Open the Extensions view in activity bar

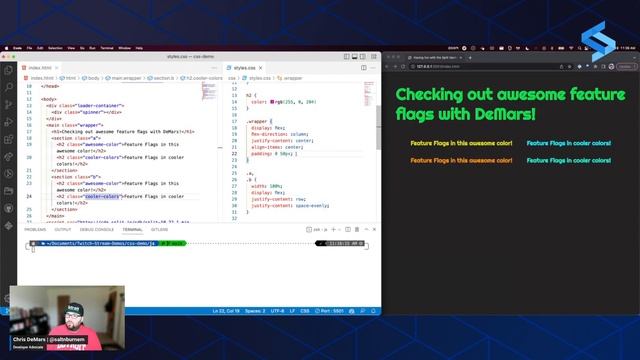coord(9,139)
